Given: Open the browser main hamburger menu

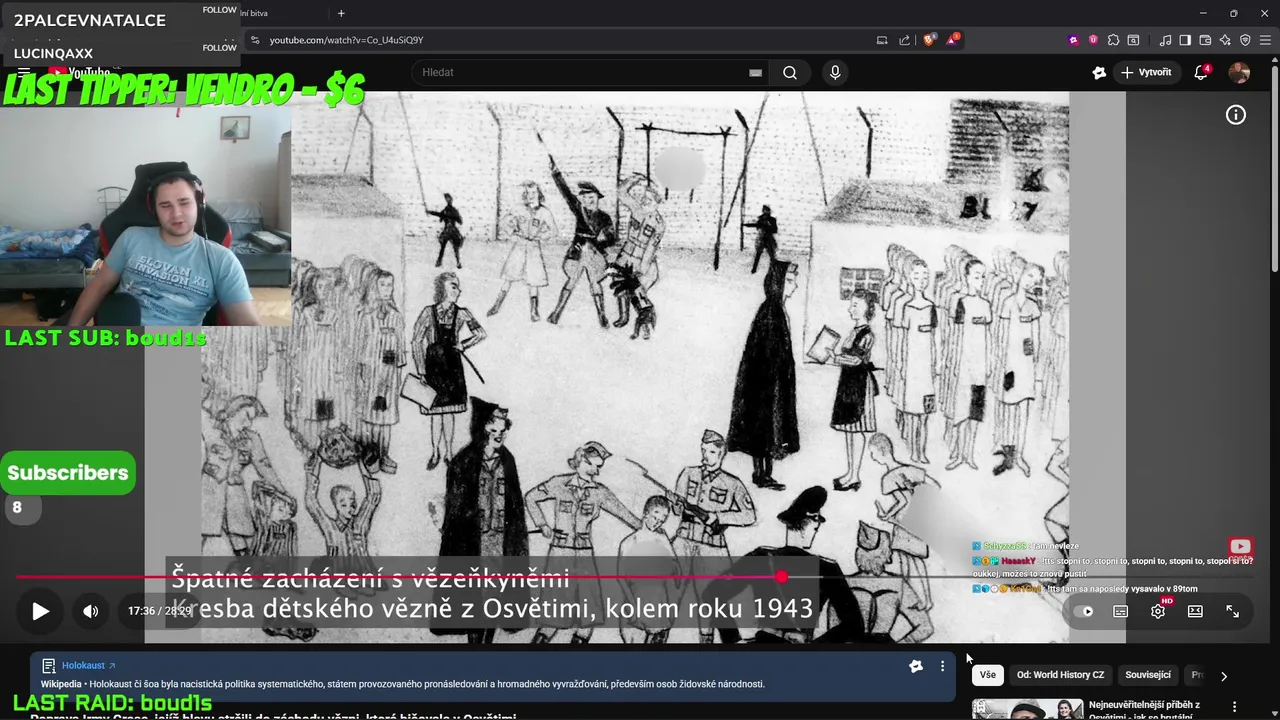Looking at the screenshot, I should pos(1265,40).
